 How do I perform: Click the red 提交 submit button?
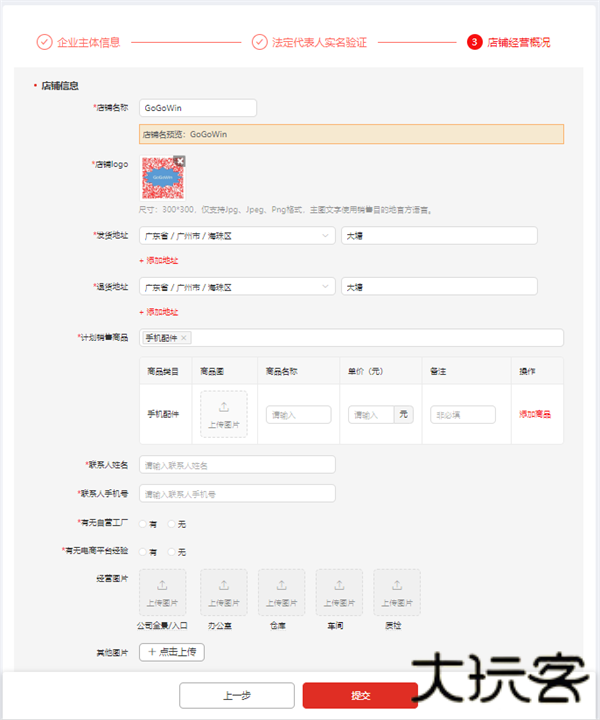click(360, 695)
